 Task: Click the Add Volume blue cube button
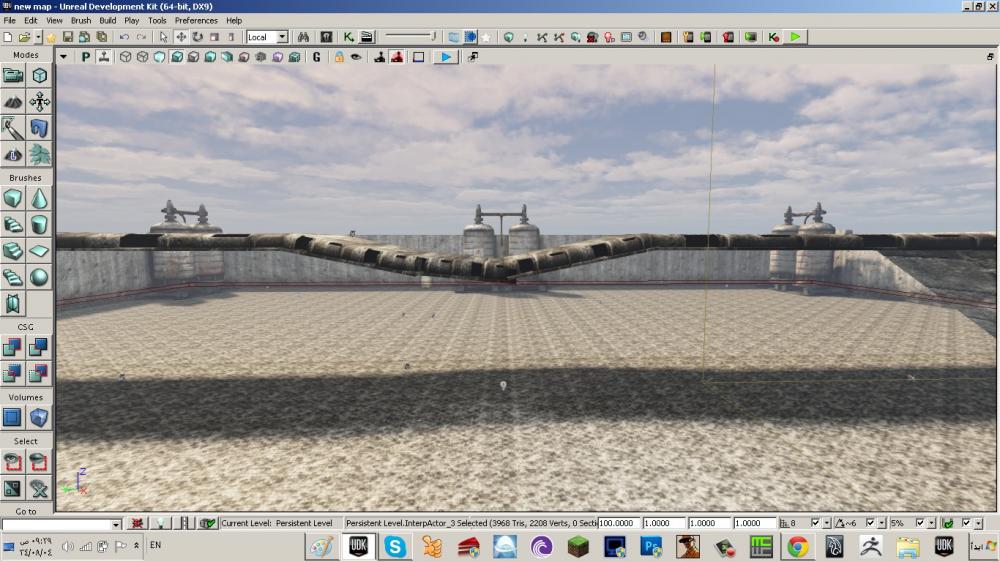[x=39, y=418]
